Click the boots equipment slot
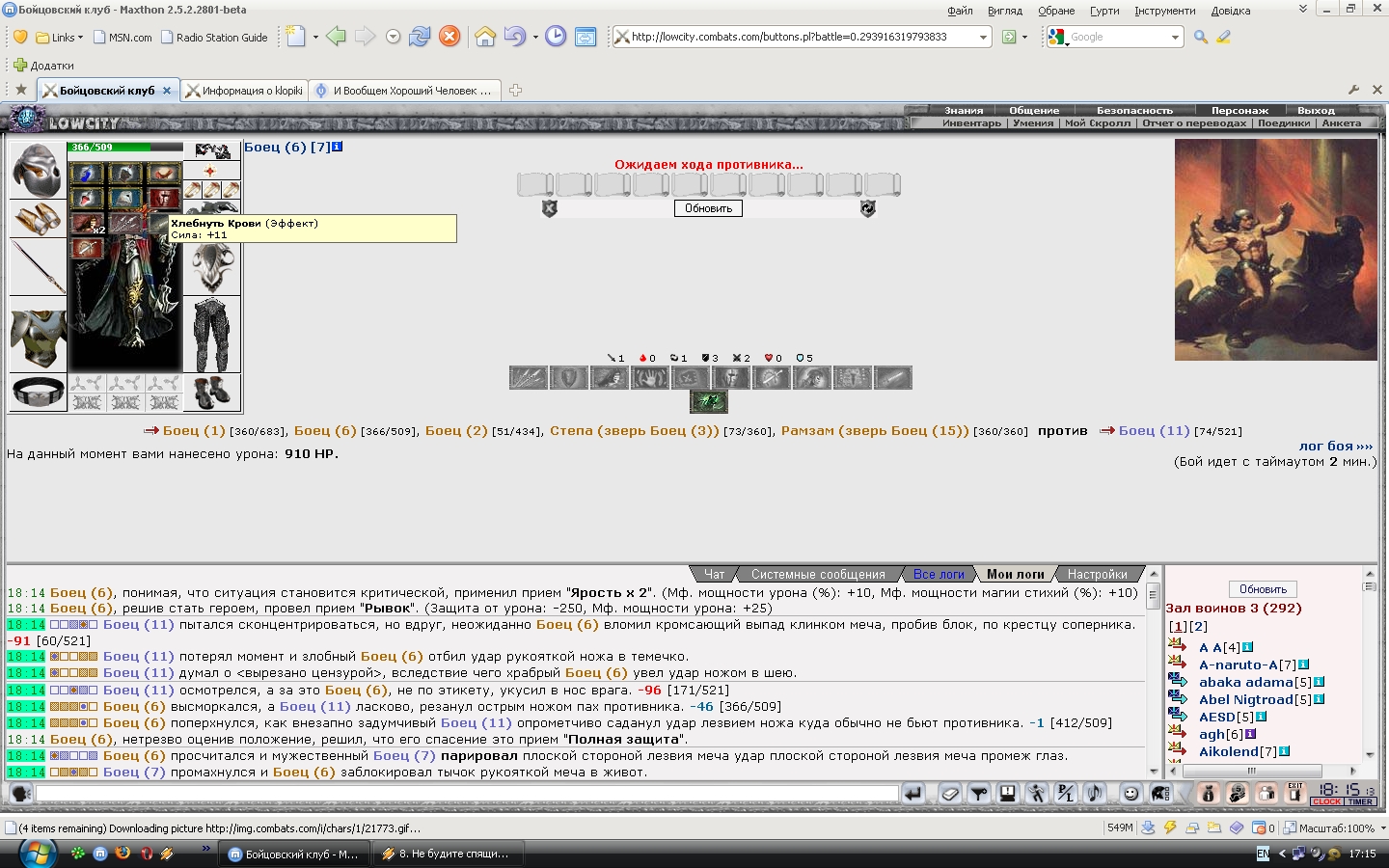This screenshot has height=868, width=1389. click(211, 393)
